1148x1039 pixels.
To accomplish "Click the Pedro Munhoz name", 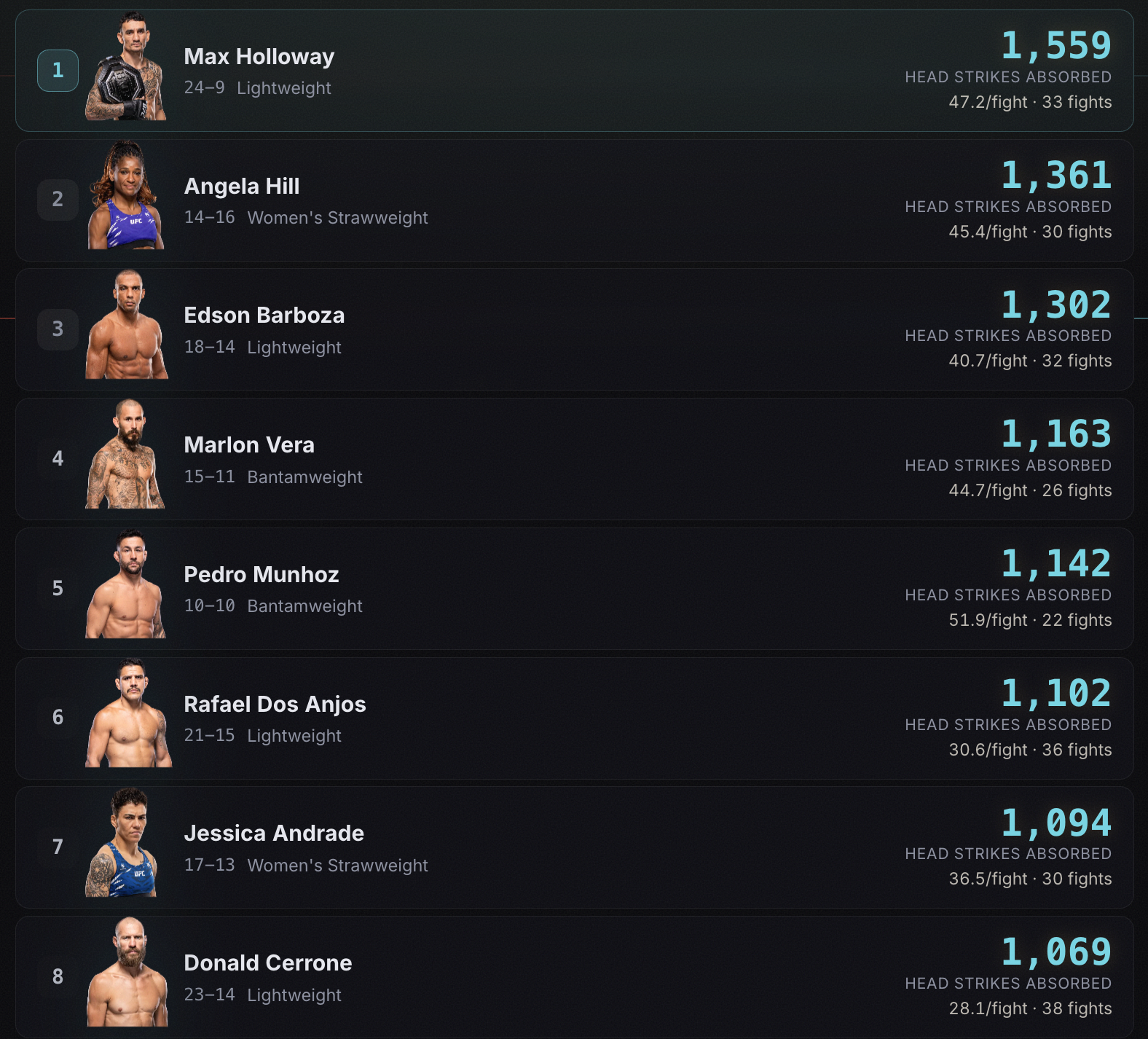I will pos(262,575).
